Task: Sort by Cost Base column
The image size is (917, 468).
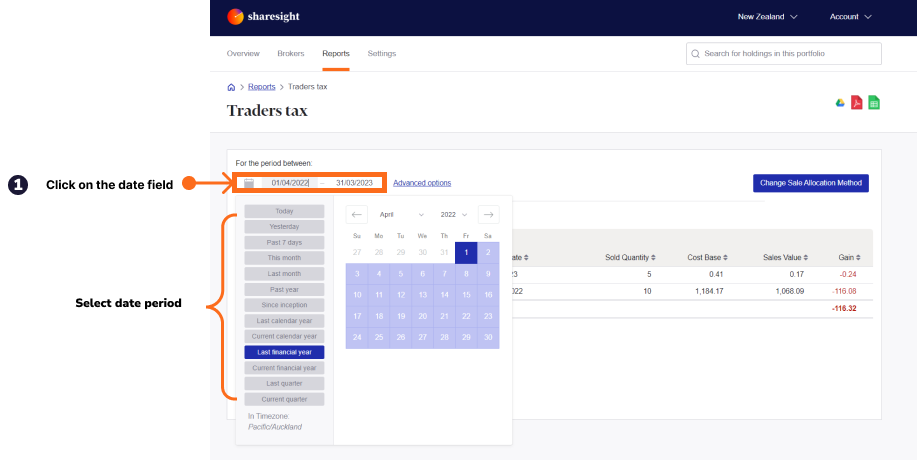Action: point(708,257)
